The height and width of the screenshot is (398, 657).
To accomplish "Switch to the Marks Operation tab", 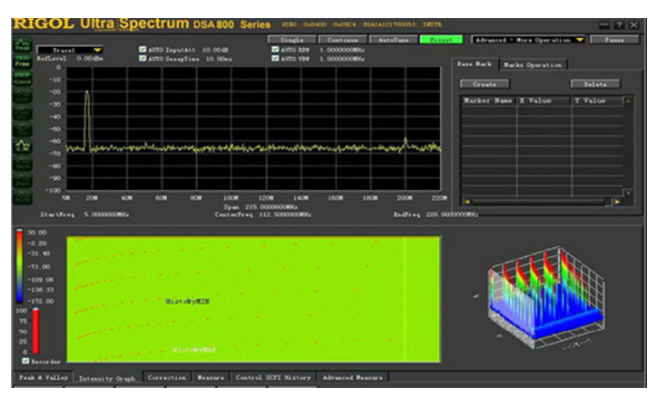I will [x=533, y=65].
